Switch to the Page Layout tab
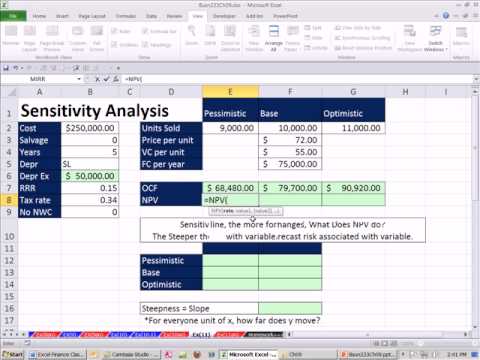Screen dimensions: 480x360 coord(92,16)
